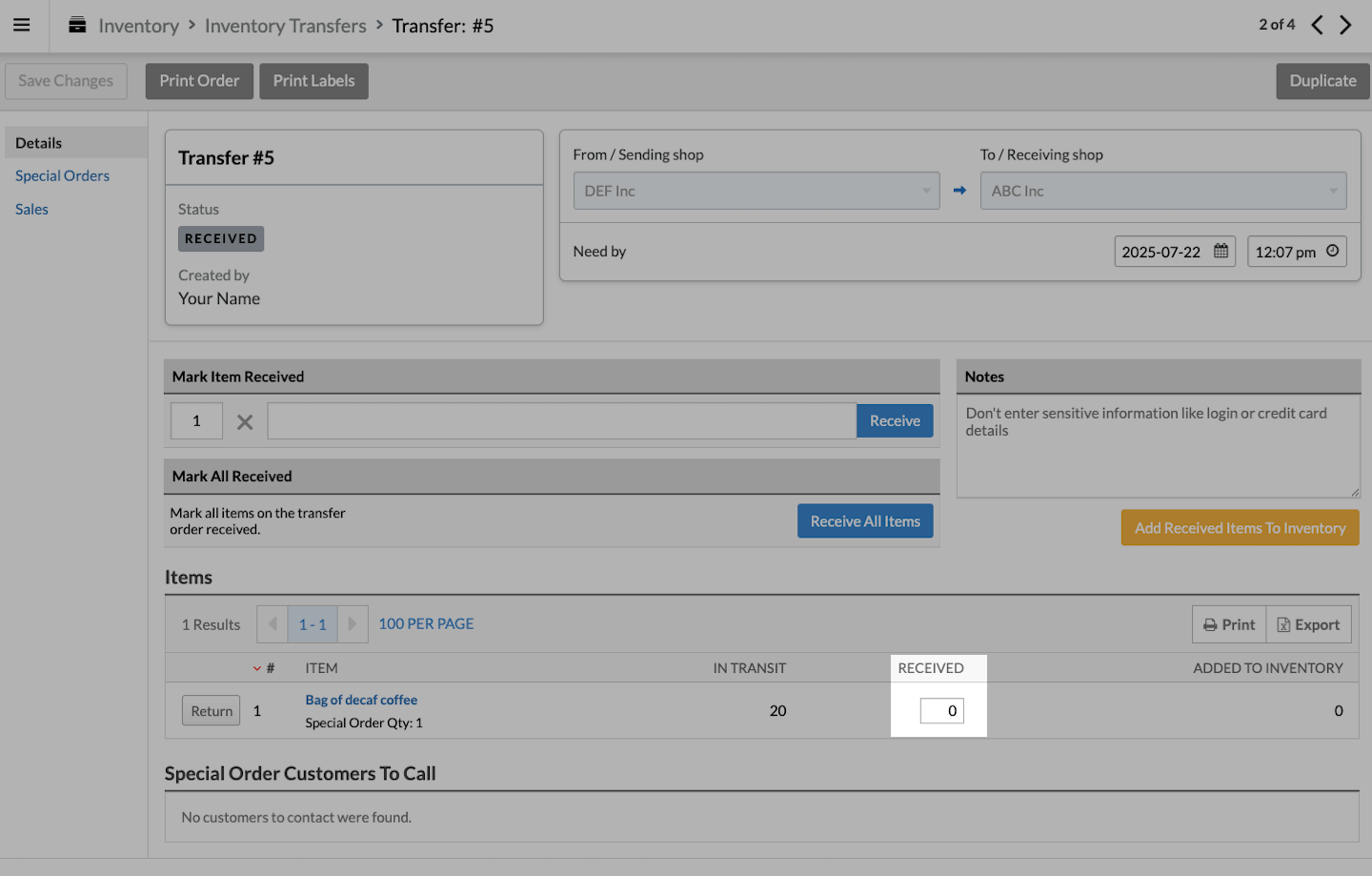Viewport: 1372px width, 876px height.
Task: Open the Sales sidebar tab
Action: tap(31, 209)
